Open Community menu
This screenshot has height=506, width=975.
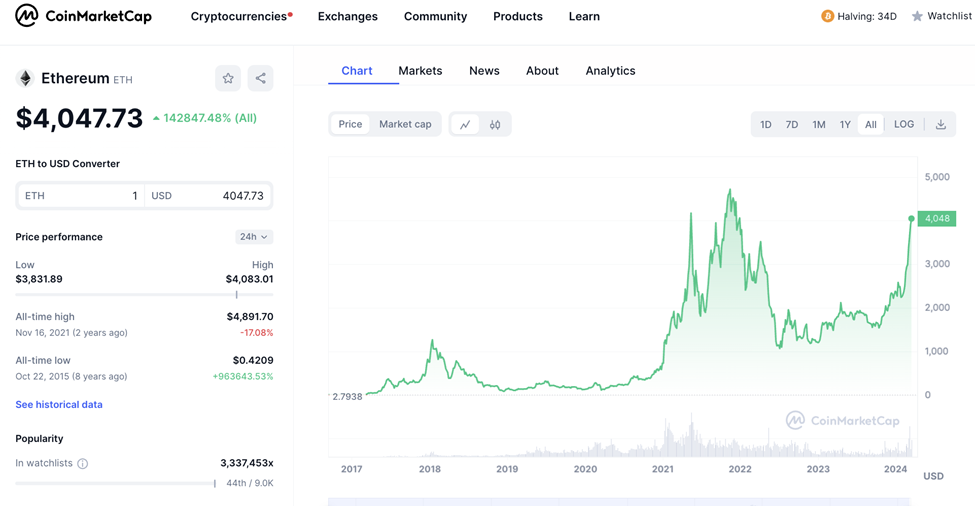coord(435,16)
